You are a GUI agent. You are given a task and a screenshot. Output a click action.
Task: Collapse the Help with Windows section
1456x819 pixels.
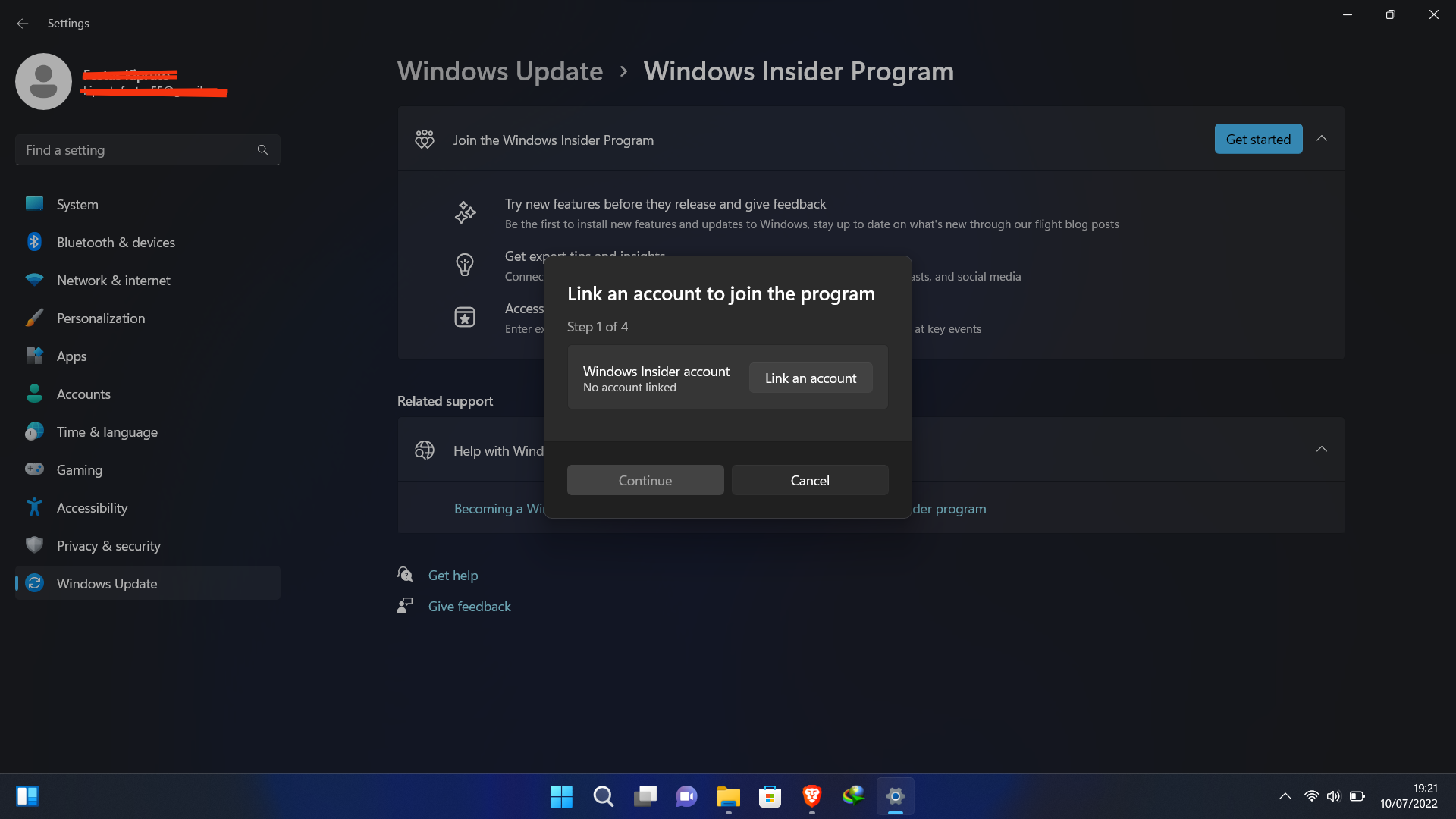point(1322,450)
